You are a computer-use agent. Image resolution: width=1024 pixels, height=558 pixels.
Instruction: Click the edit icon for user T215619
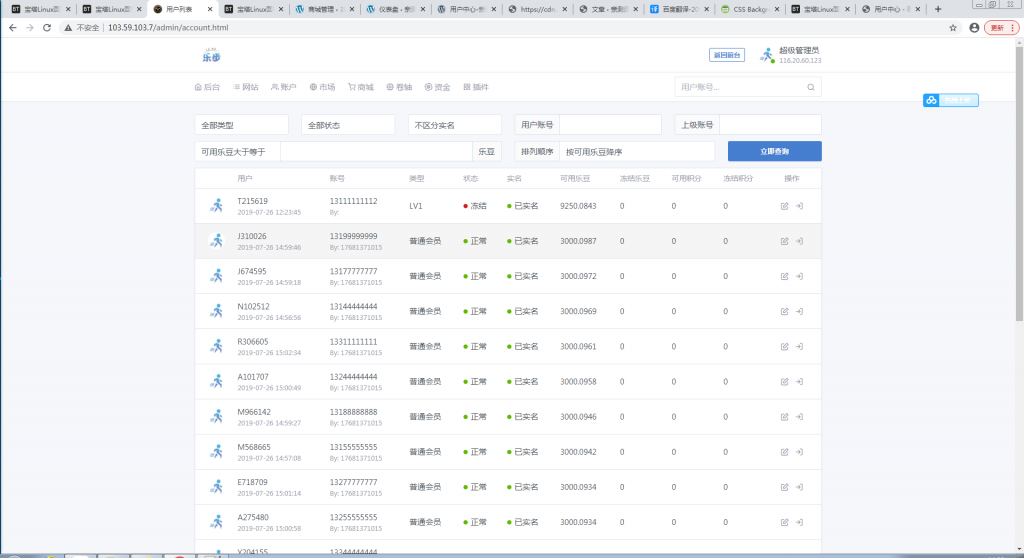[x=784, y=206]
